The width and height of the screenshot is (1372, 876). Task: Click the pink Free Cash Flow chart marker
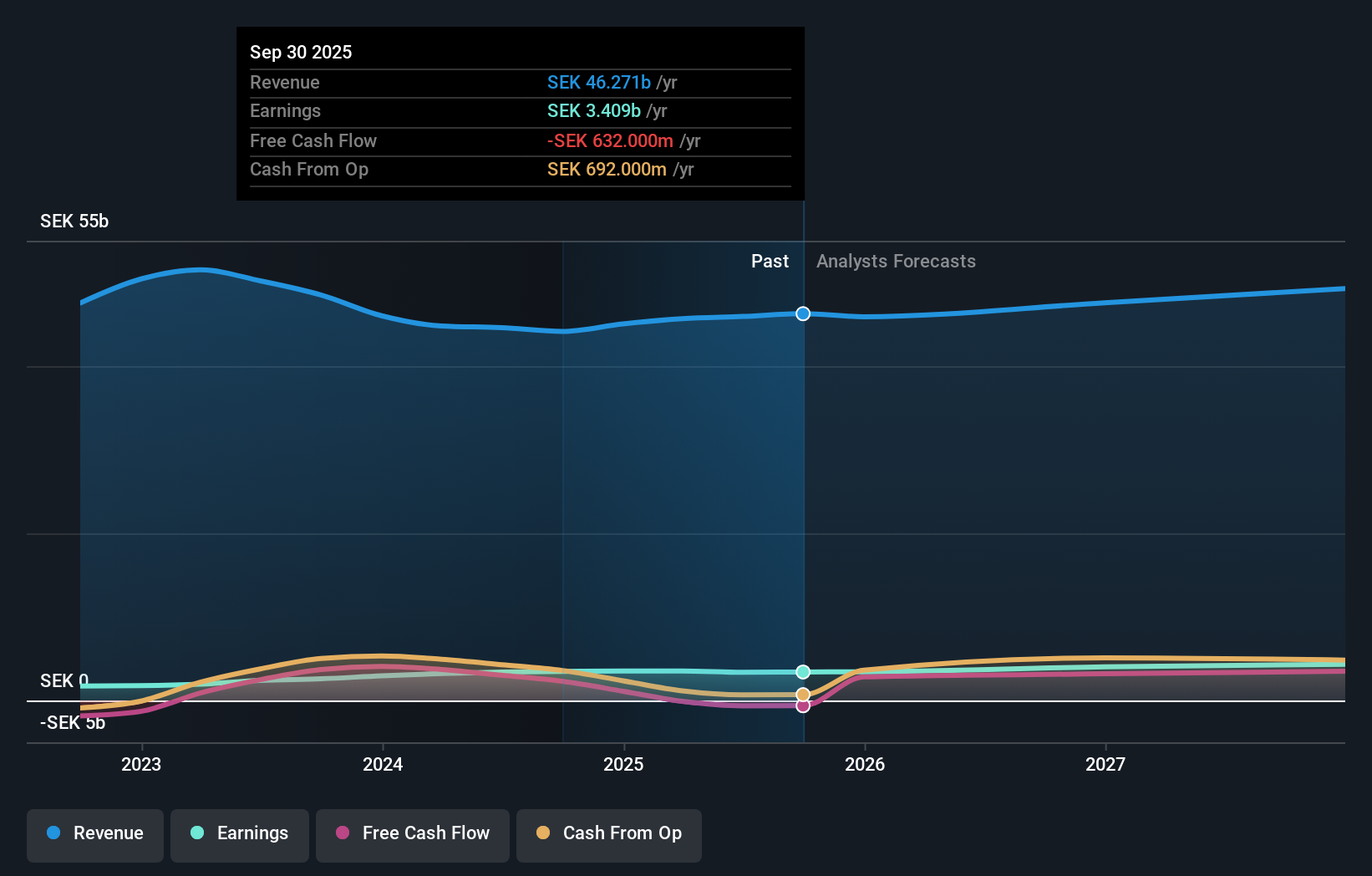click(803, 706)
